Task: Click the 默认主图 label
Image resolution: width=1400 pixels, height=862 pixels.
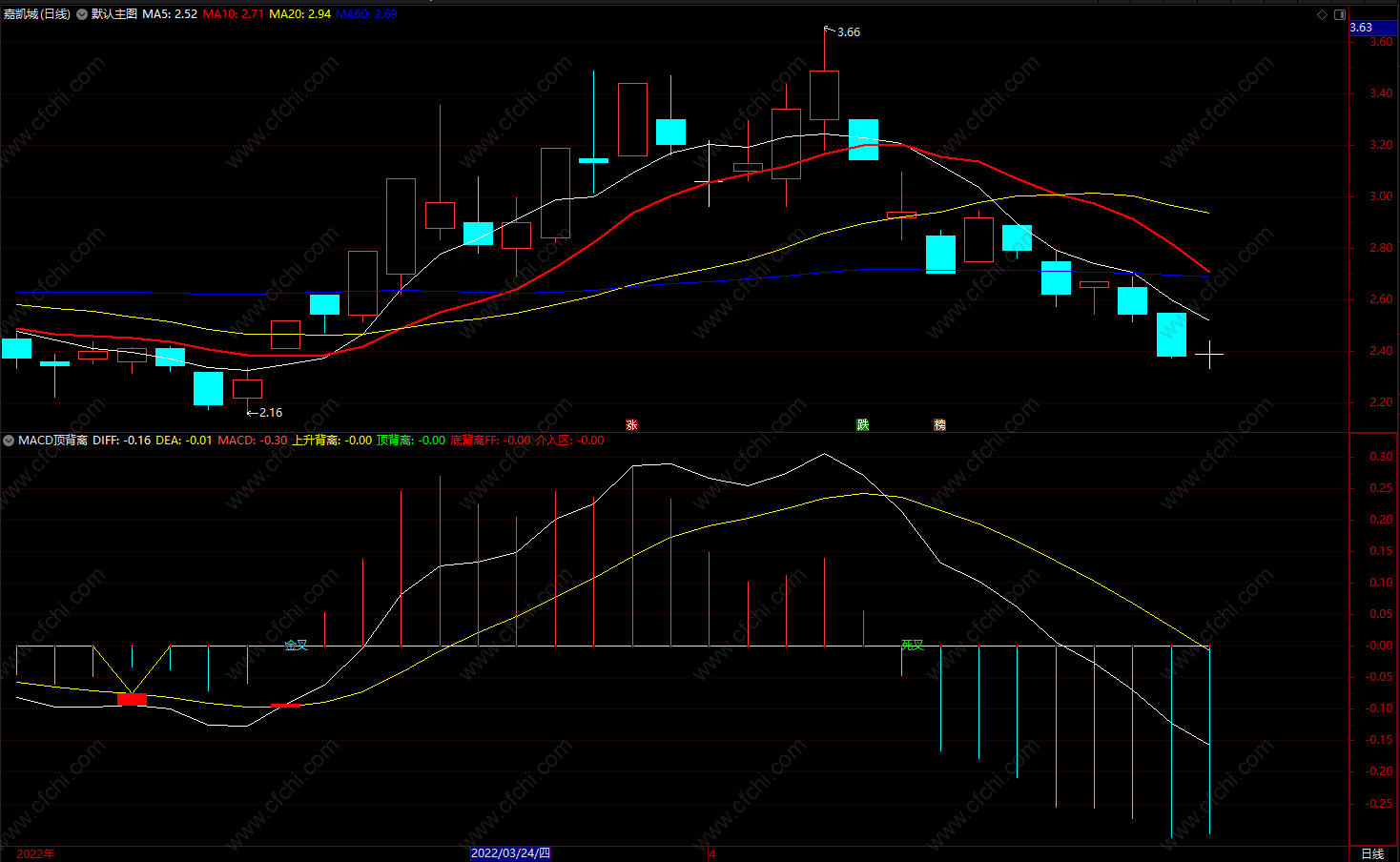Action: [114, 14]
